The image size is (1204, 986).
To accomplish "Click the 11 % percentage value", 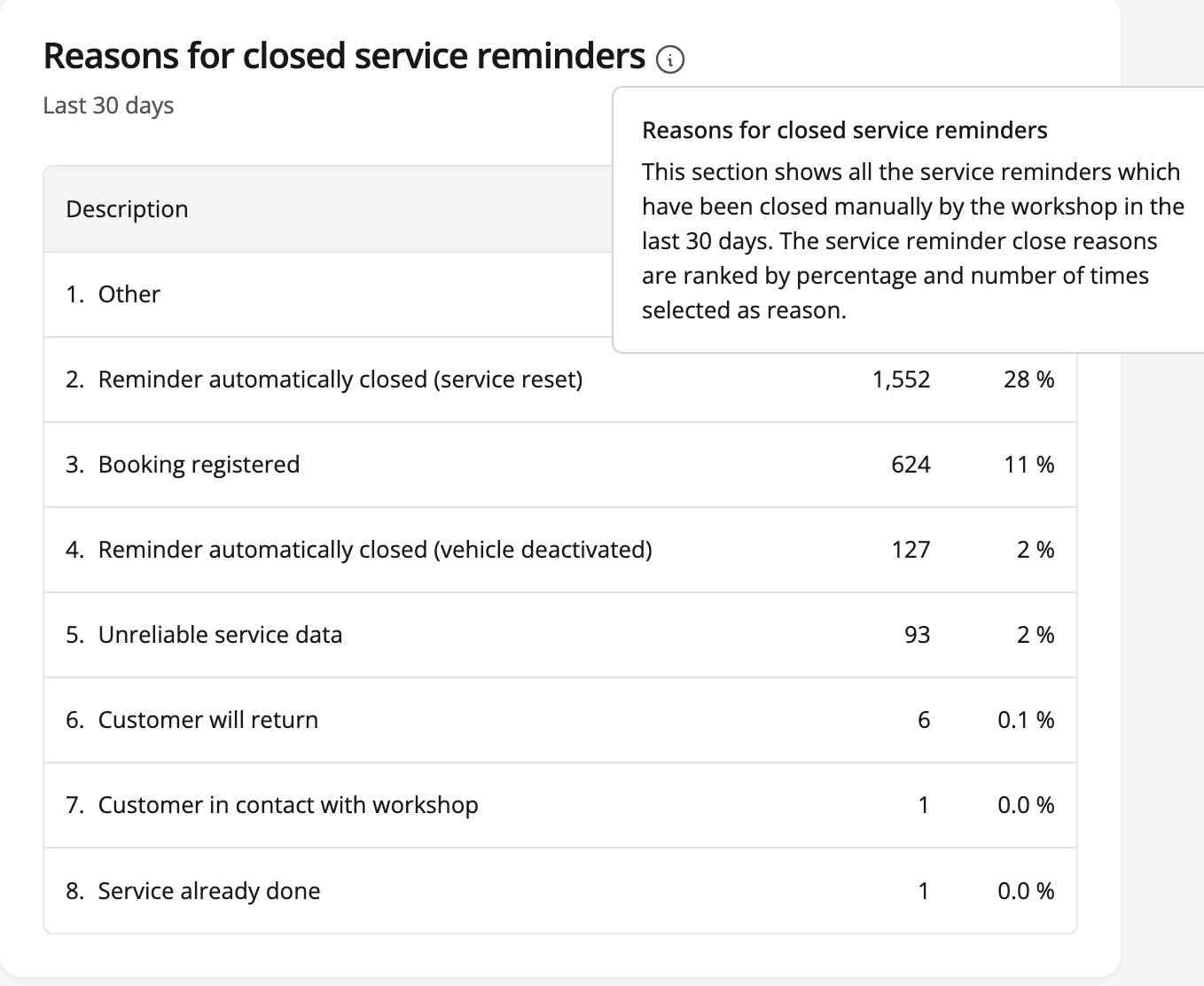I will 1028,465.
